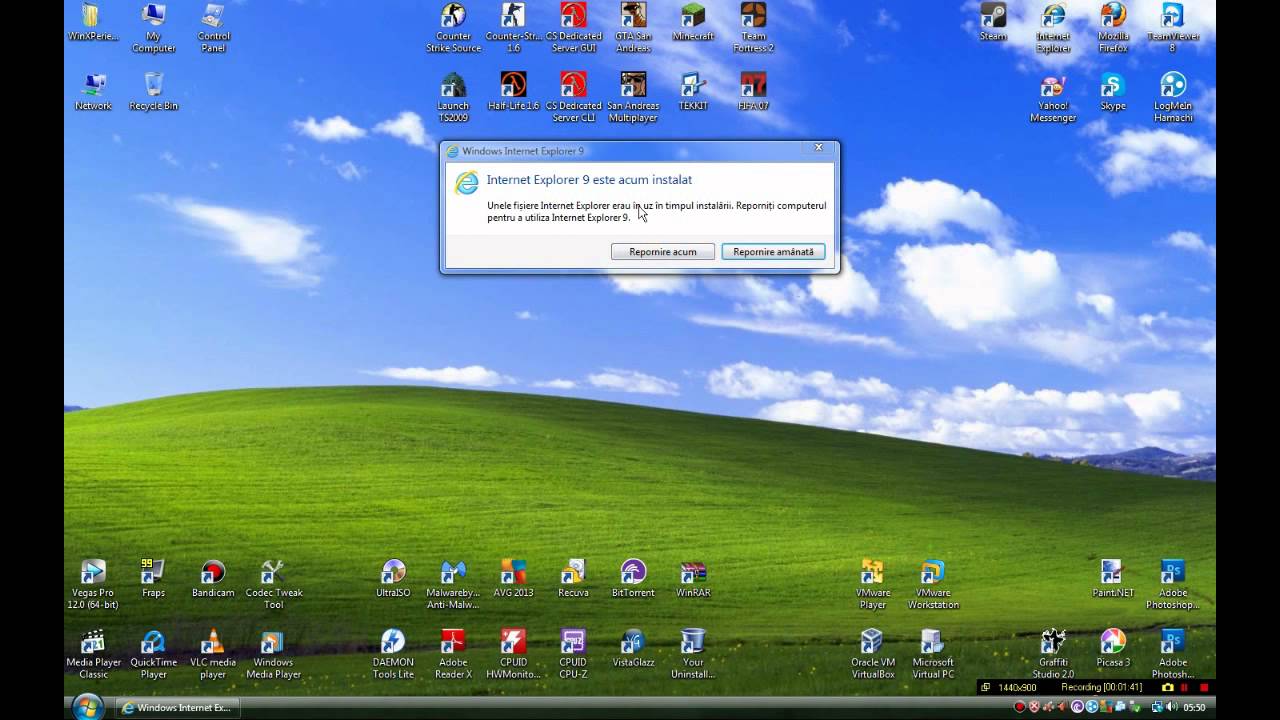Select the San Andreas Multiplayer icon
This screenshot has width=1280, height=720.
[x=633, y=97]
